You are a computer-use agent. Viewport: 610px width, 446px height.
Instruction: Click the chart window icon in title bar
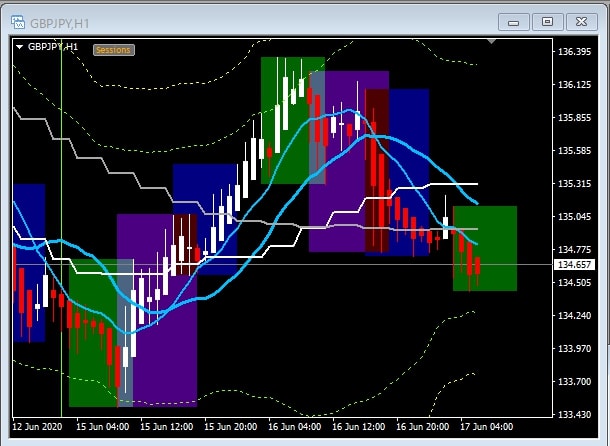[18, 20]
